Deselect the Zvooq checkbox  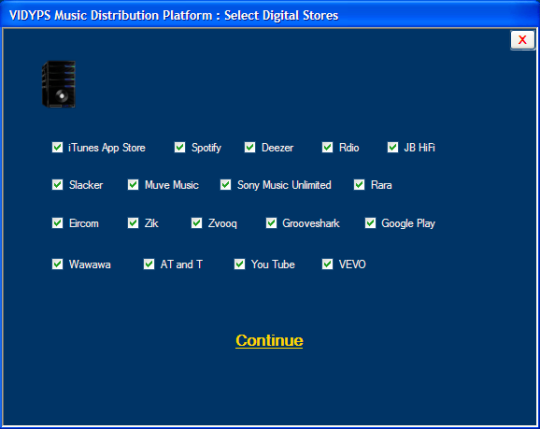[x=197, y=223]
